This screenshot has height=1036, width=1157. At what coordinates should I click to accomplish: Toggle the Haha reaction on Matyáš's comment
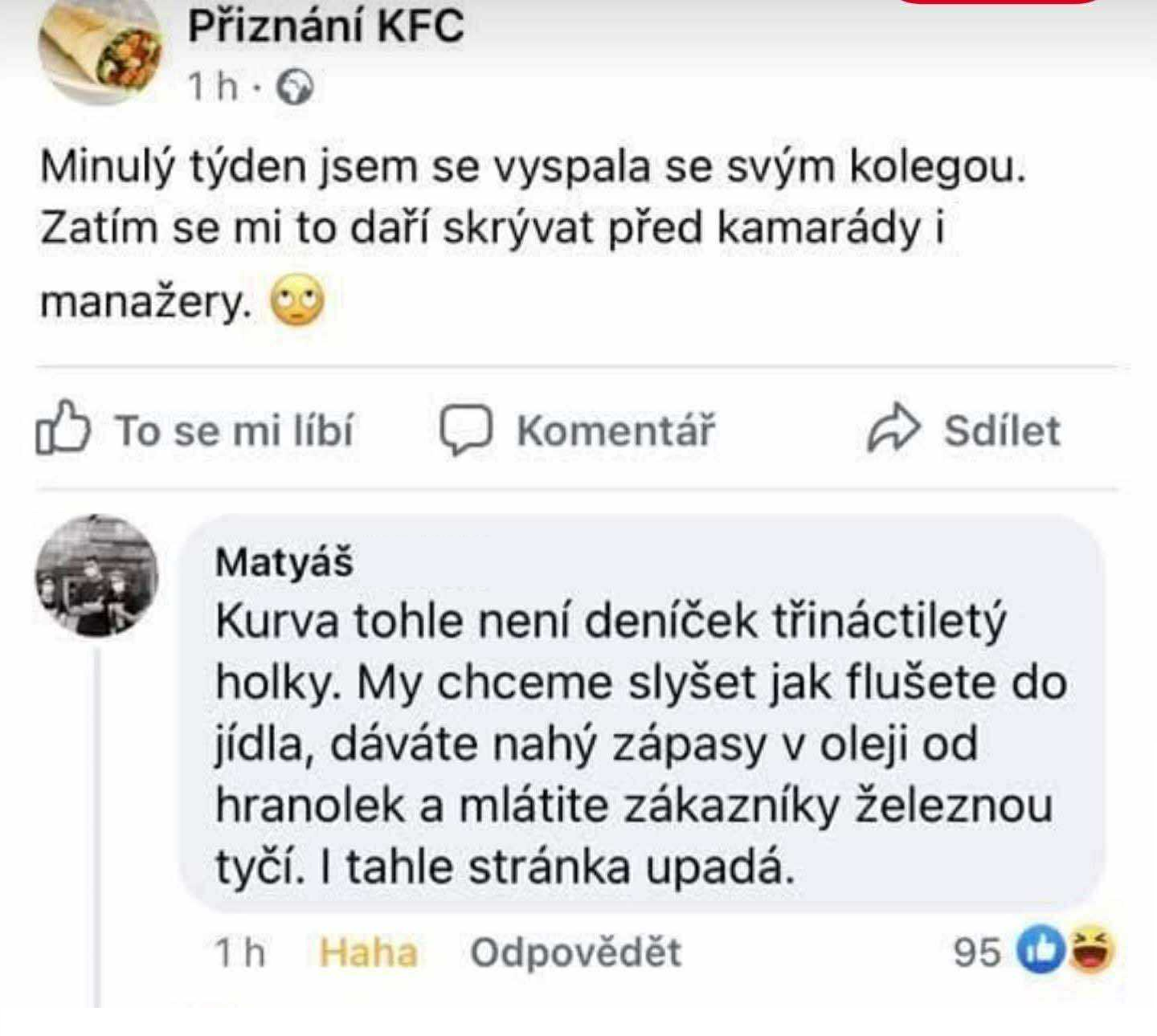(x=368, y=952)
